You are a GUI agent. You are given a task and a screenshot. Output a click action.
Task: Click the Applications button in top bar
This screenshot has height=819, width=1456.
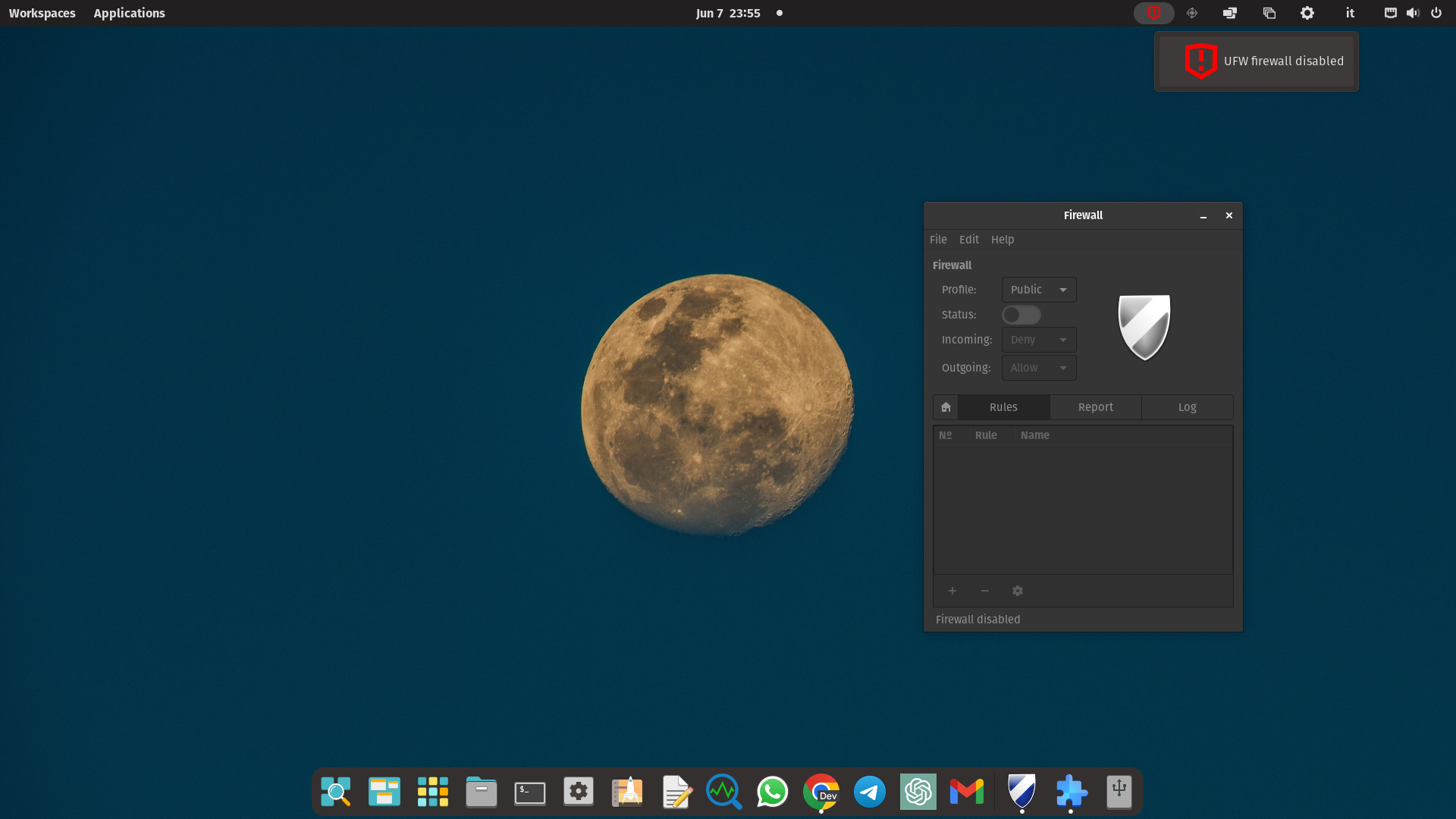pyautogui.click(x=129, y=13)
